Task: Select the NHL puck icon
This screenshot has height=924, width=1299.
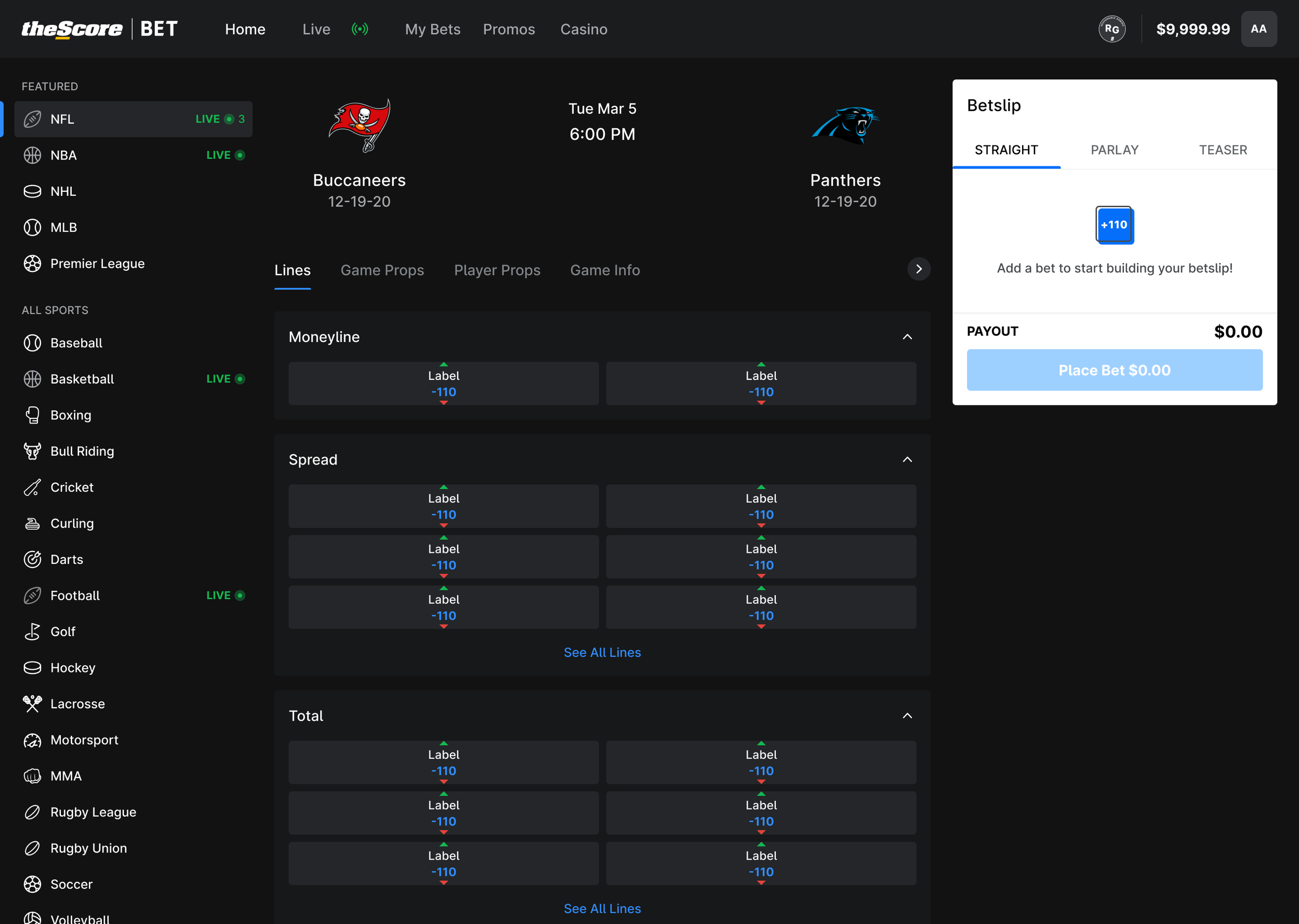Action: [32, 191]
